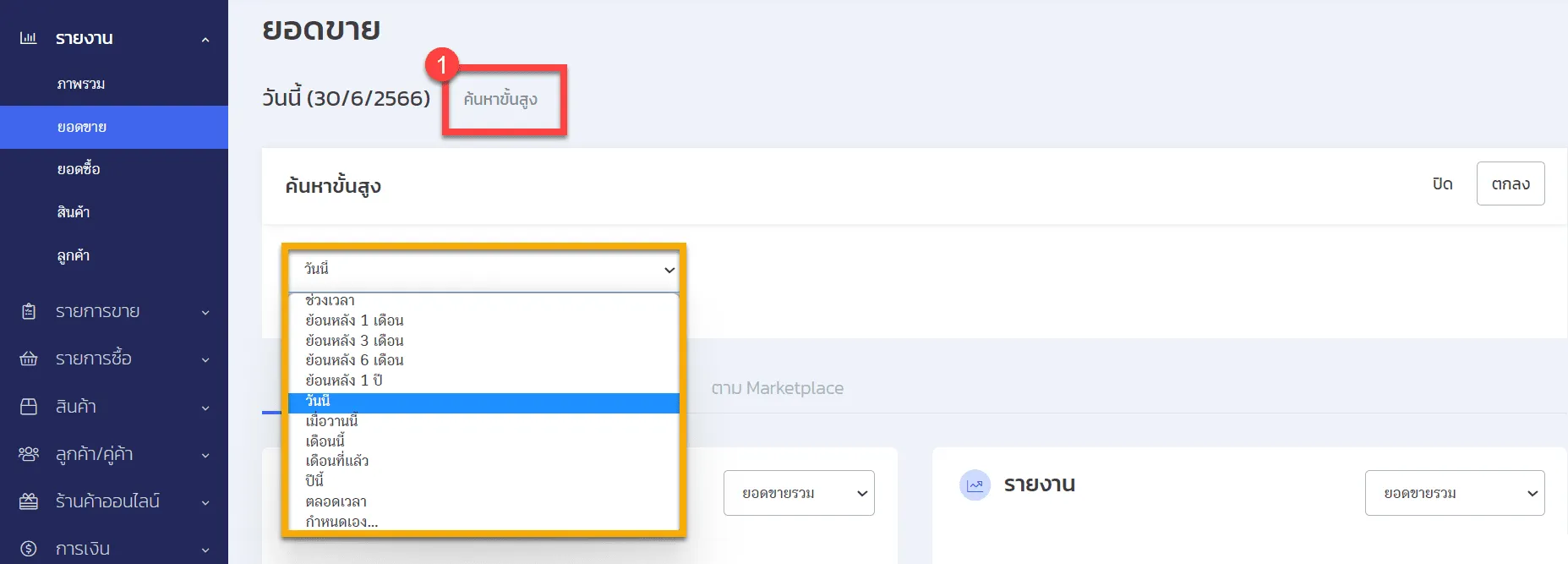Image resolution: width=1568 pixels, height=564 pixels.
Task: Click the box icon beside สินค้า
Action: point(29,407)
